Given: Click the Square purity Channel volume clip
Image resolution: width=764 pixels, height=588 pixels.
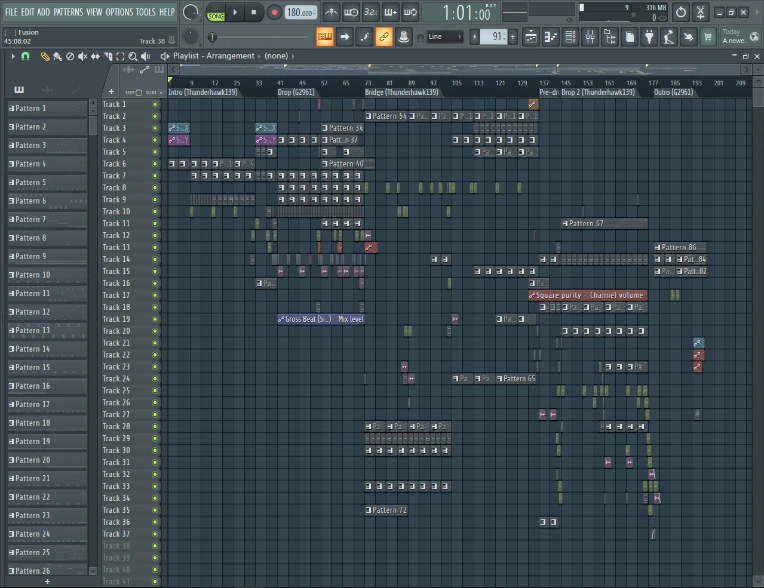Looking at the screenshot, I should point(588,295).
